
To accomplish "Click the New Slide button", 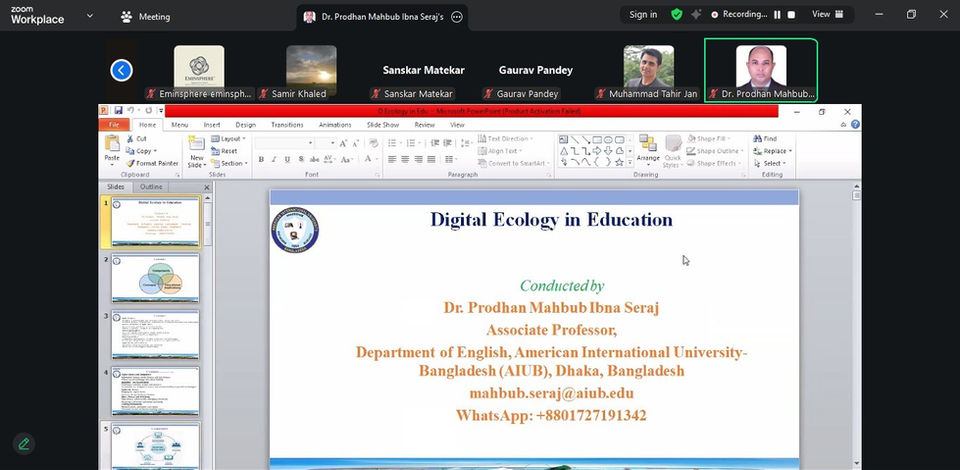I will click(197, 151).
